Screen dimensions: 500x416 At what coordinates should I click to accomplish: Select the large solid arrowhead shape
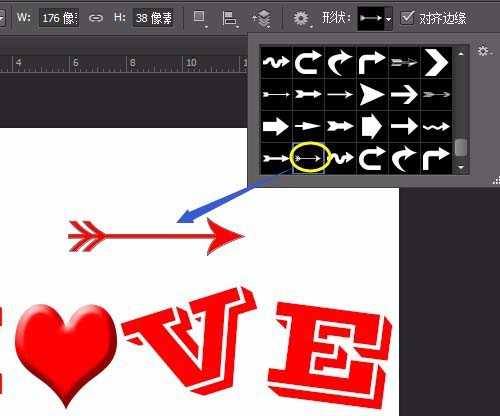(x=372, y=95)
